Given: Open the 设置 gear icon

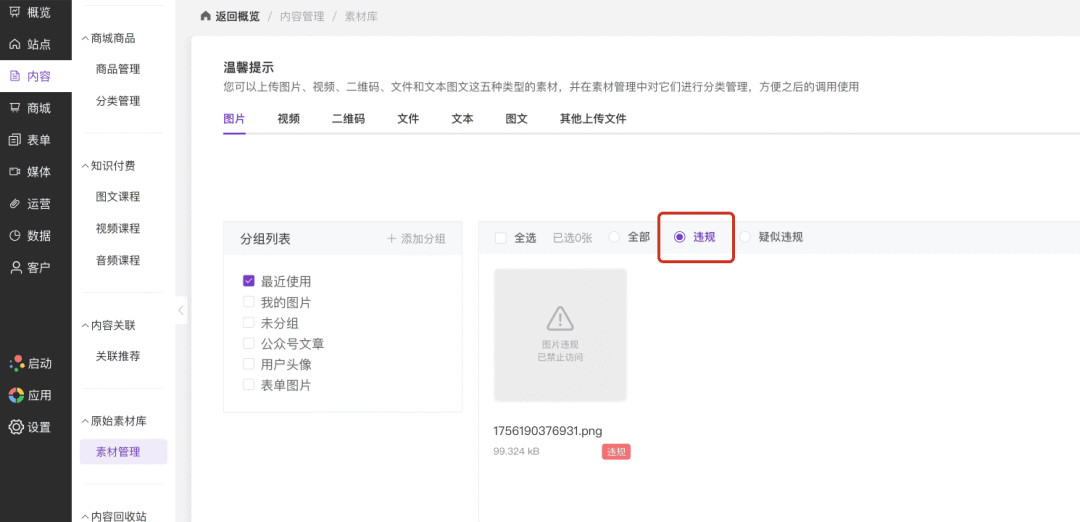Looking at the screenshot, I should tap(16, 427).
